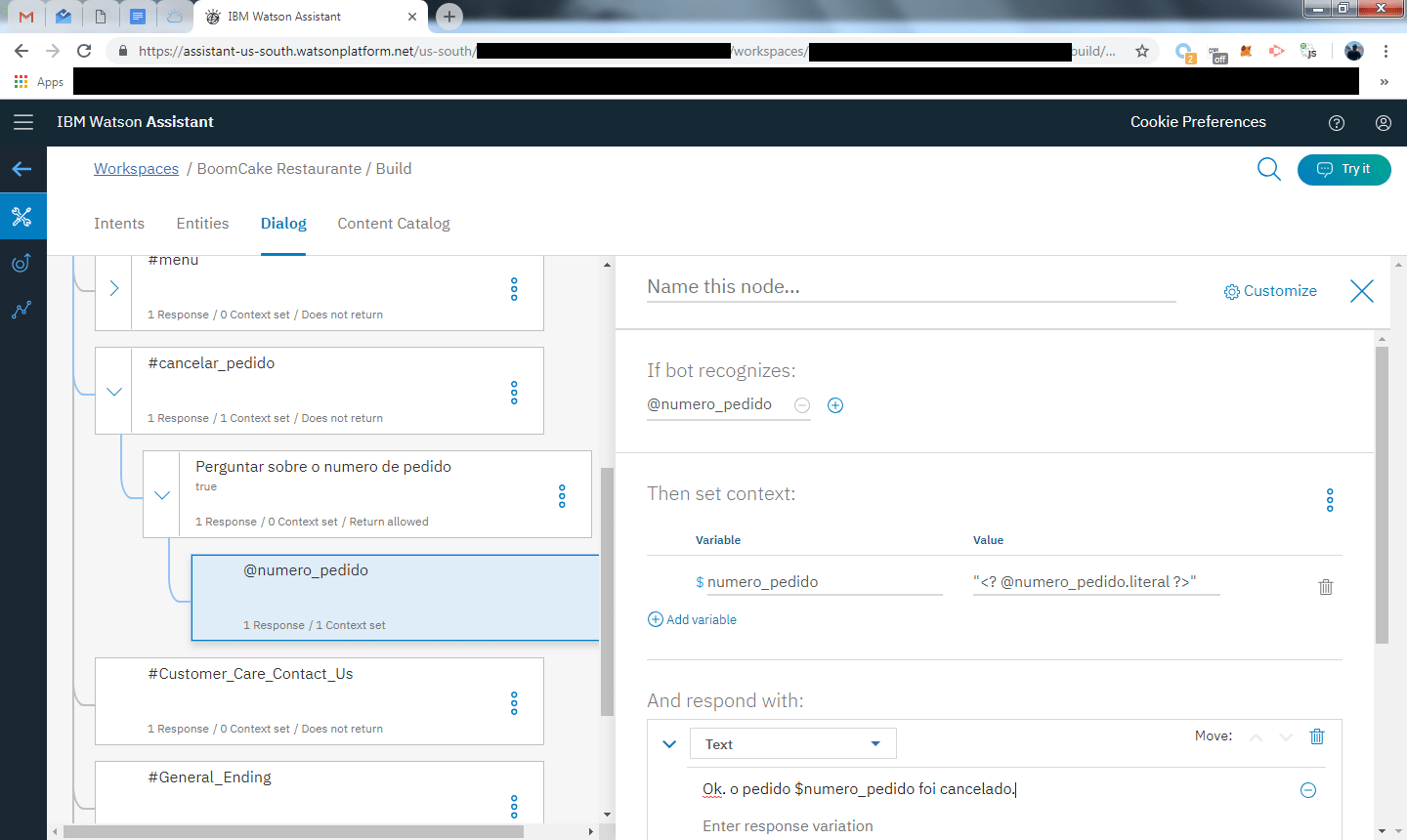Delete the Text response block
The height and width of the screenshot is (840, 1407).
(1317, 736)
